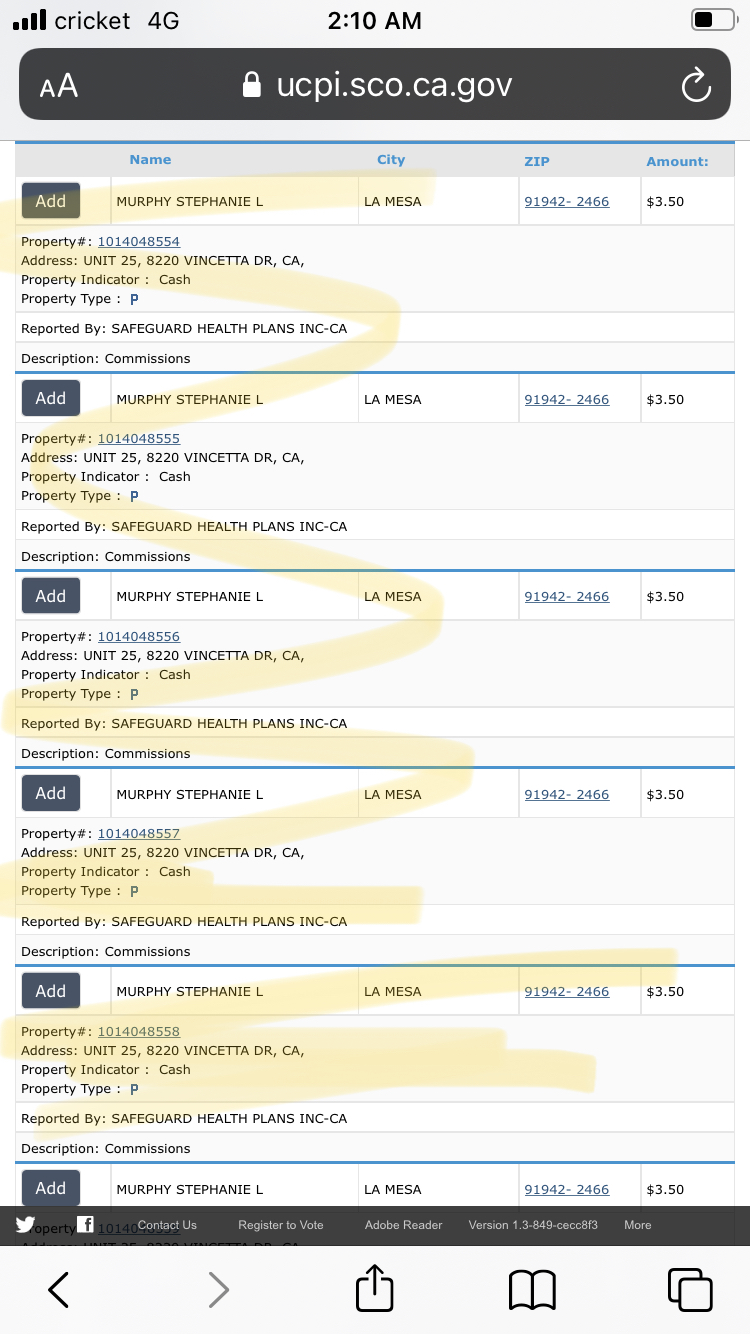Tap the Safari back arrow

pyautogui.click(x=59, y=1289)
